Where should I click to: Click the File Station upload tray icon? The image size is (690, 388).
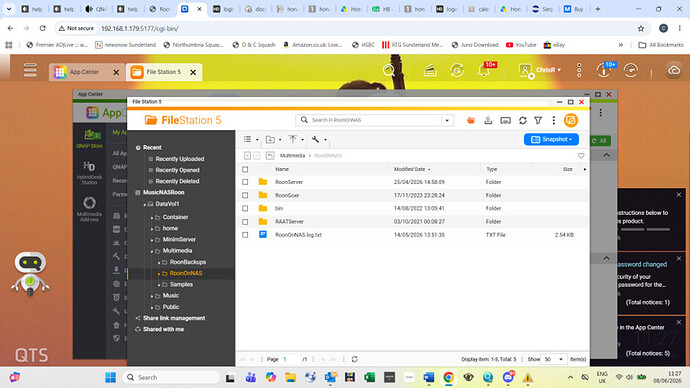pyautogui.click(x=488, y=120)
